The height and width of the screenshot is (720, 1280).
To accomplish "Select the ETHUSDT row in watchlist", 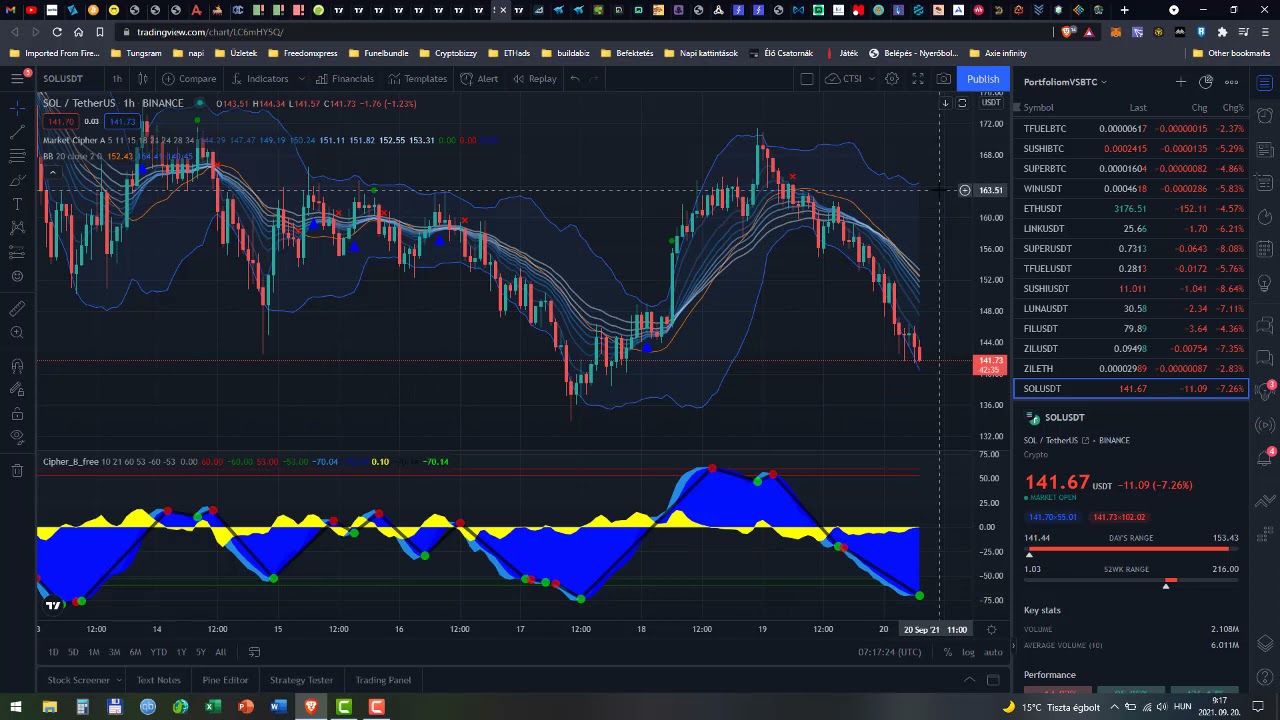I will [1131, 209].
